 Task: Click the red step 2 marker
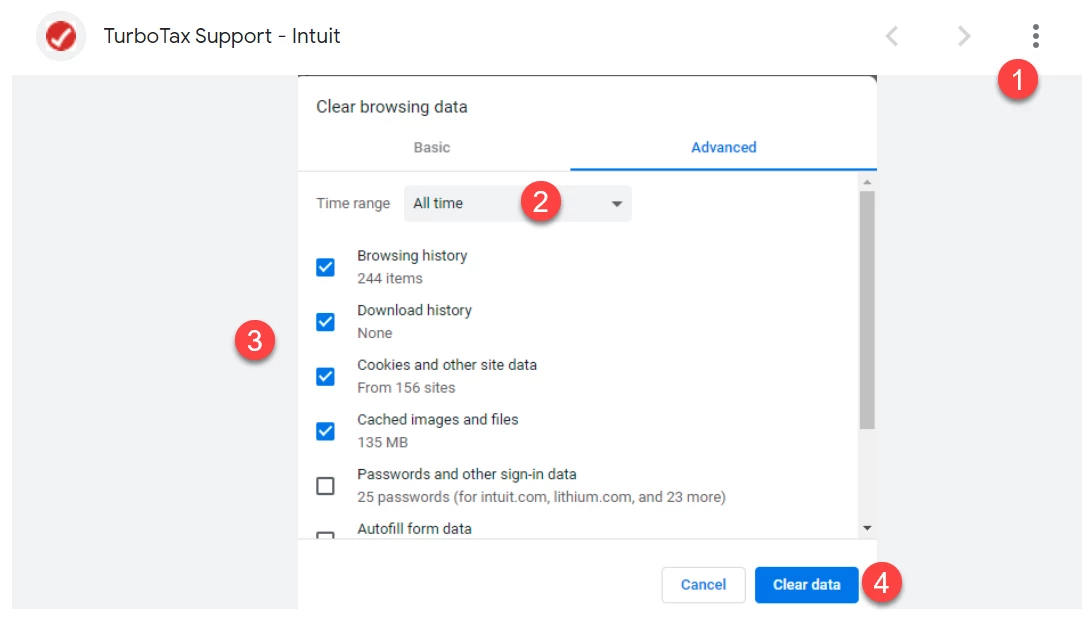(x=540, y=202)
